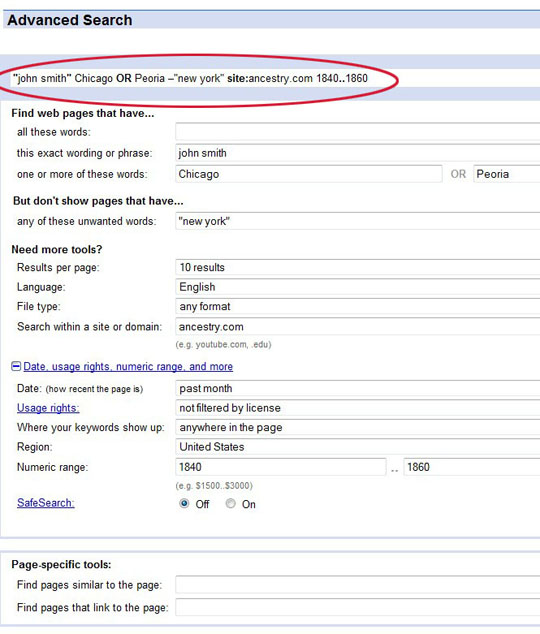Select the SafeSearch On radio button
Viewport: 540px width, 634px height.
coord(230,503)
